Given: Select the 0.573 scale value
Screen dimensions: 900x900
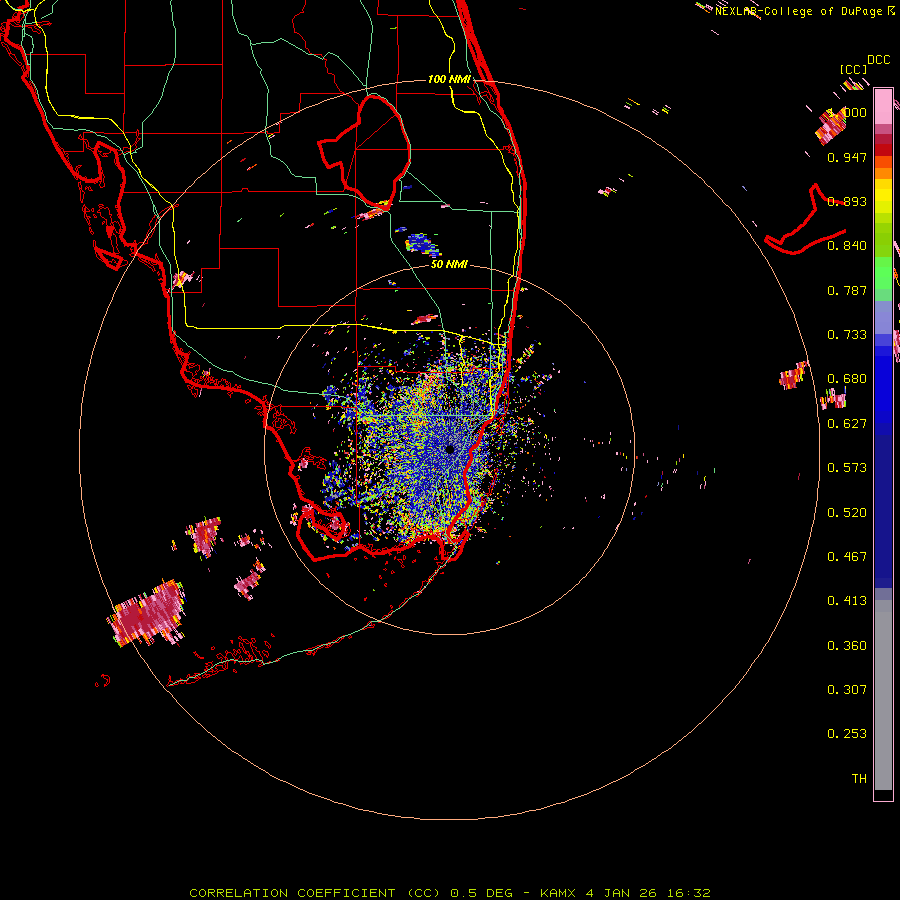Looking at the screenshot, I should coord(847,468).
